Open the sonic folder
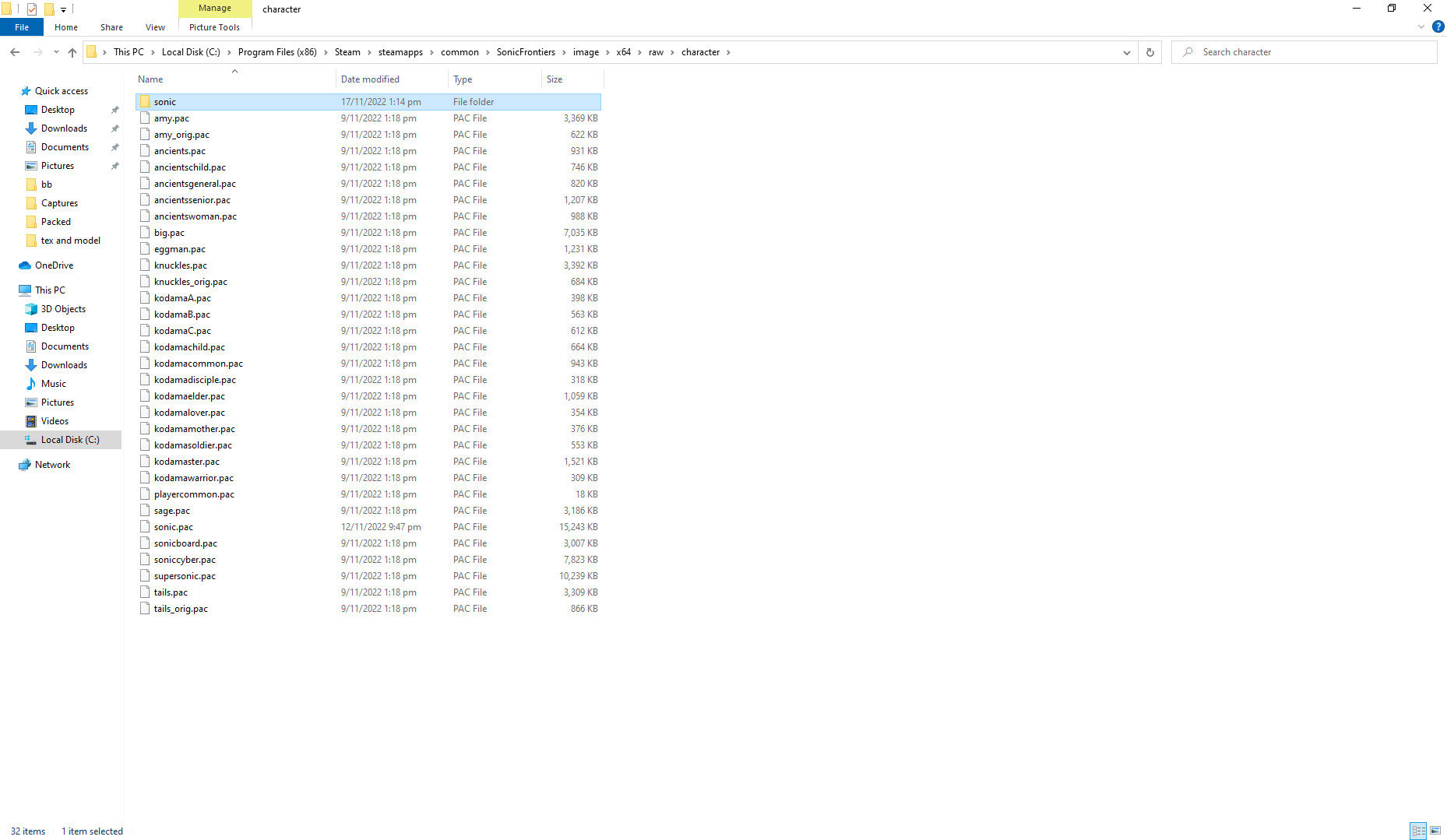This screenshot has height=840, width=1447. coord(164,102)
